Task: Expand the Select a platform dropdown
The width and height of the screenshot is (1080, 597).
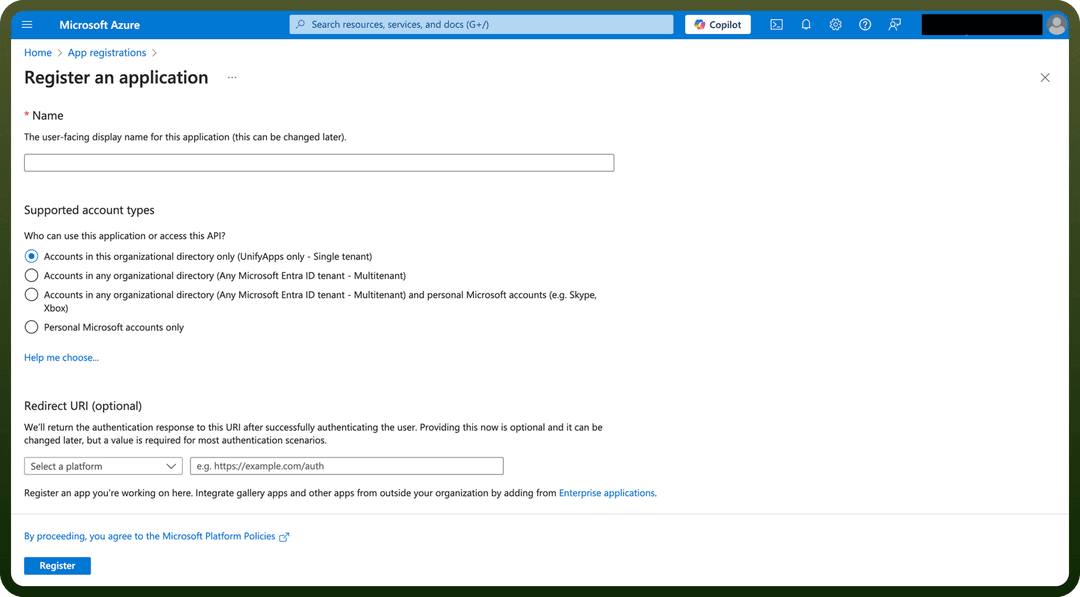Action: (103, 466)
